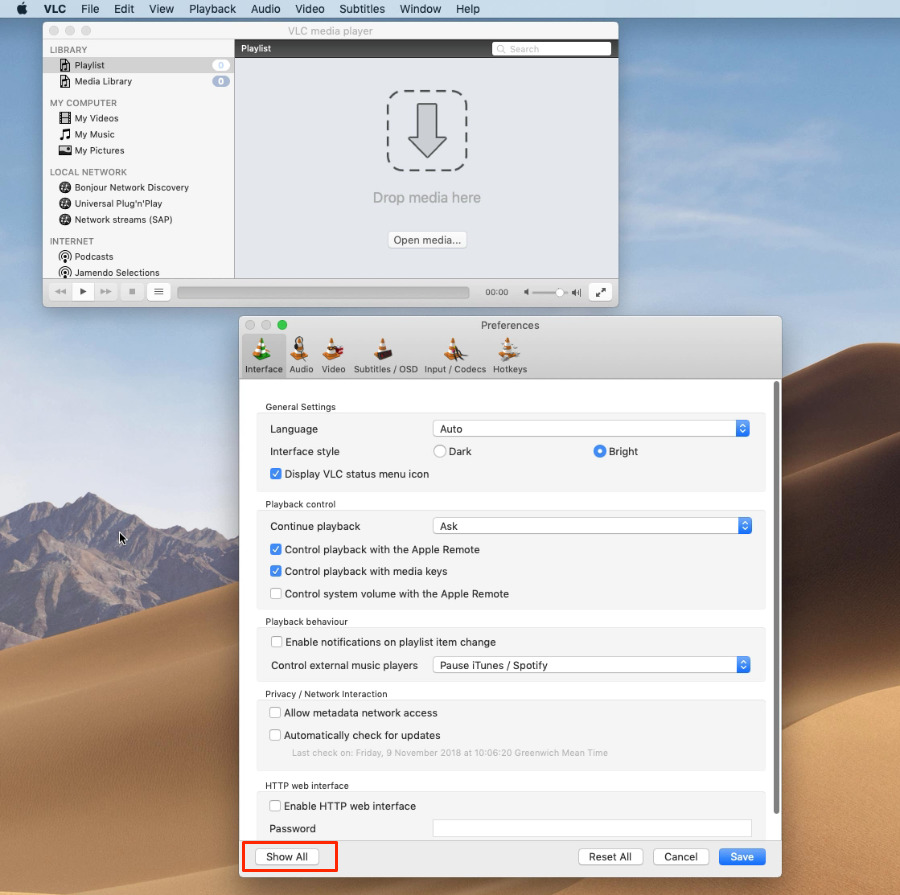Open Input / Codecs preferences tab
900x895 pixels.
(x=455, y=355)
